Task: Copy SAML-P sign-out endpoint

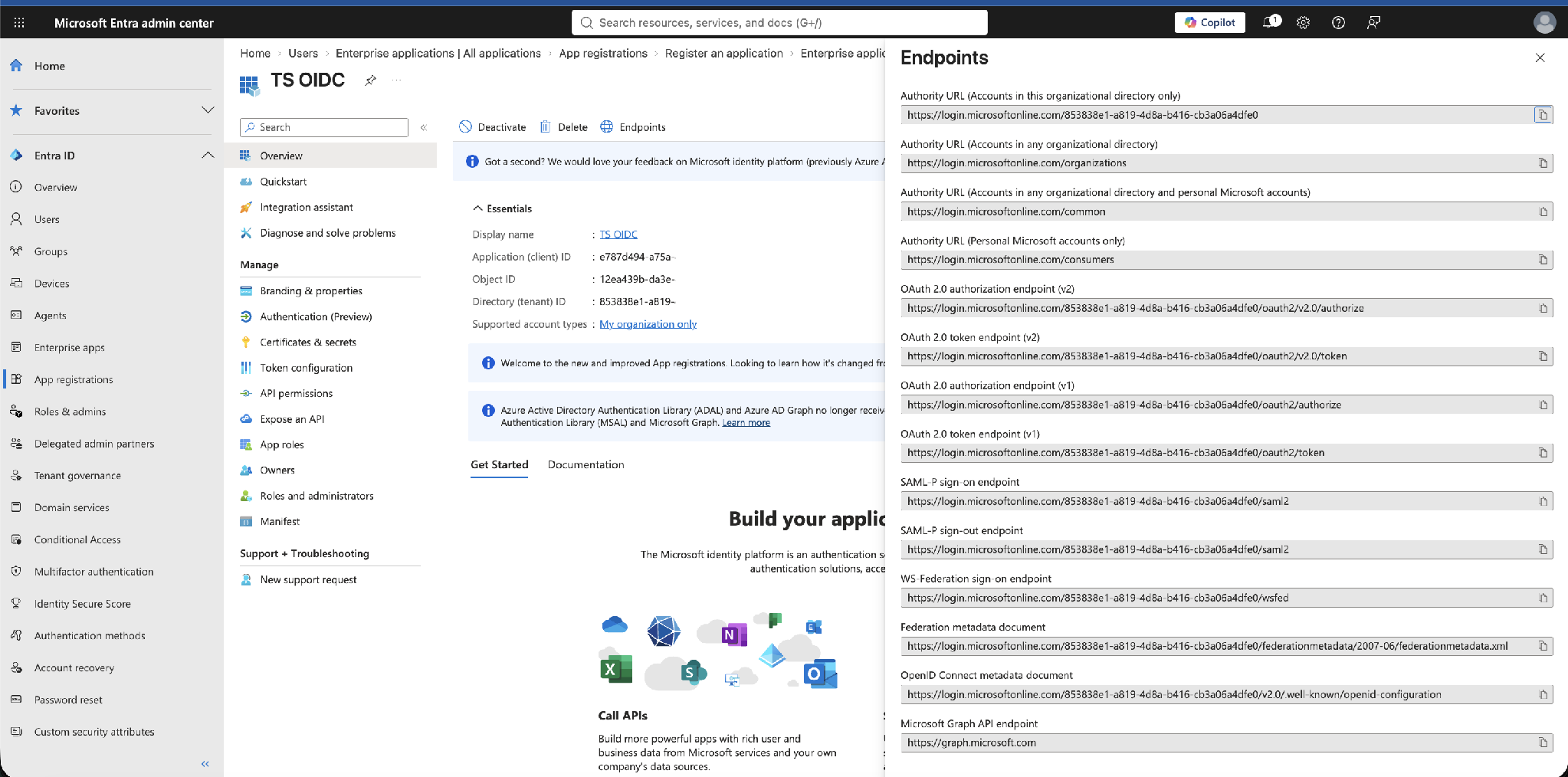Action: point(1543,549)
